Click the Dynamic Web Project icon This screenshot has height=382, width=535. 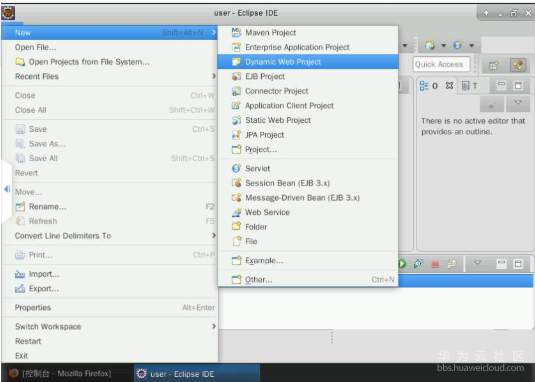click(x=236, y=62)
